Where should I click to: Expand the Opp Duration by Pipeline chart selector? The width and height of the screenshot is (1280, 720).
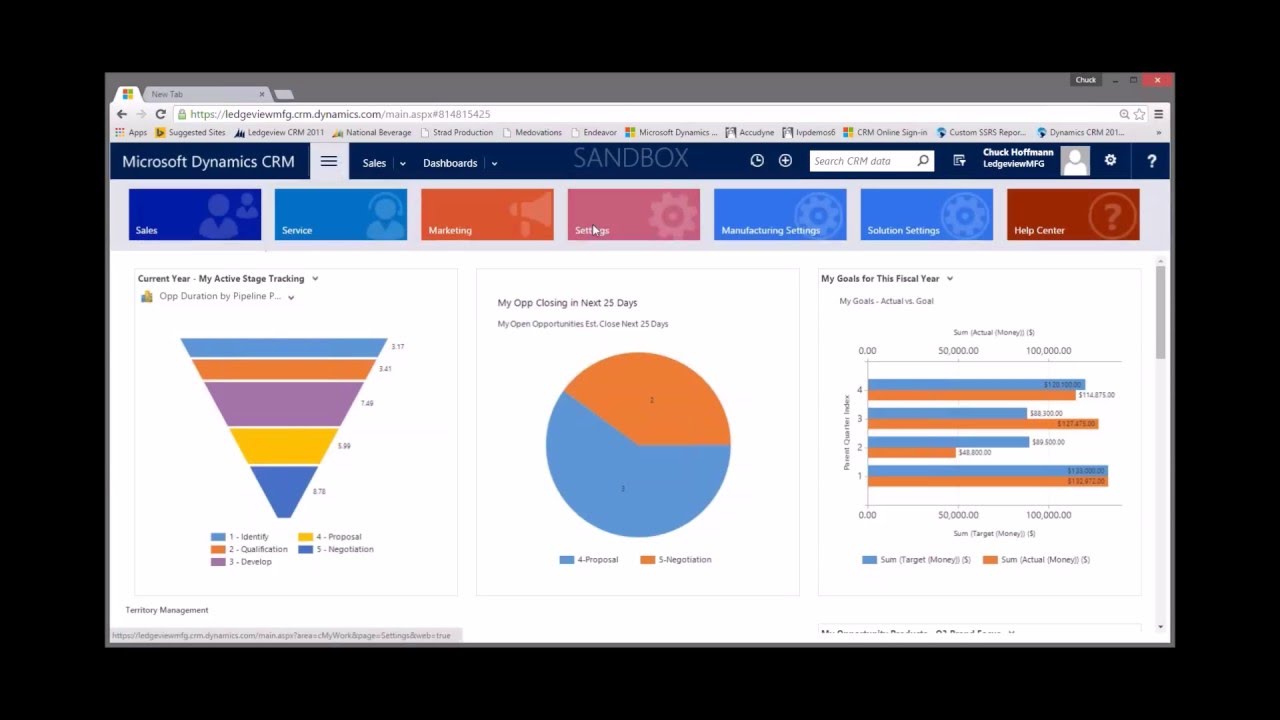pos(291,297)
